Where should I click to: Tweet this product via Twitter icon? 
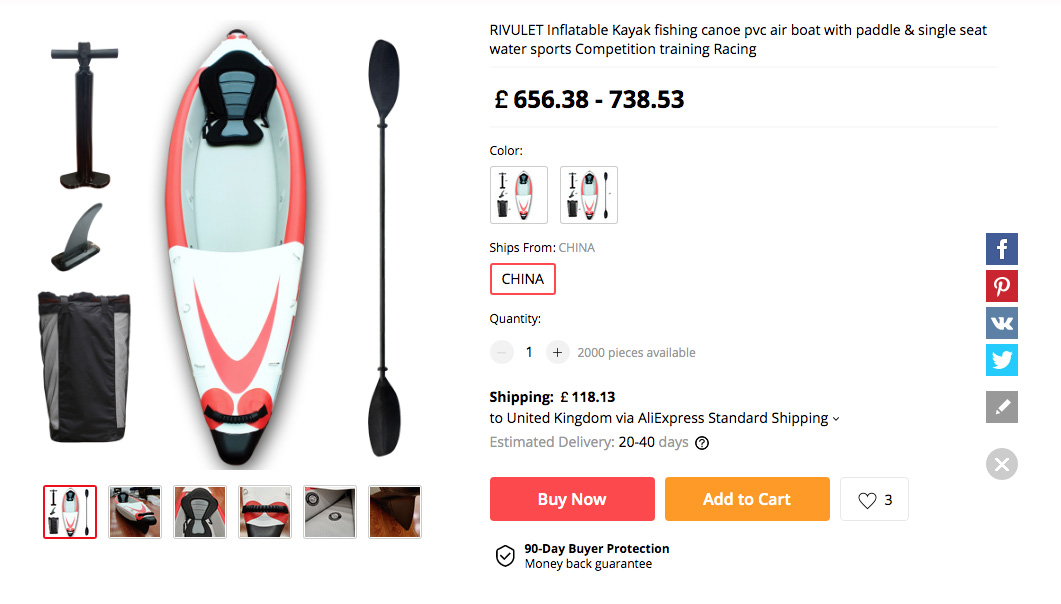(x=1001, y=360)
